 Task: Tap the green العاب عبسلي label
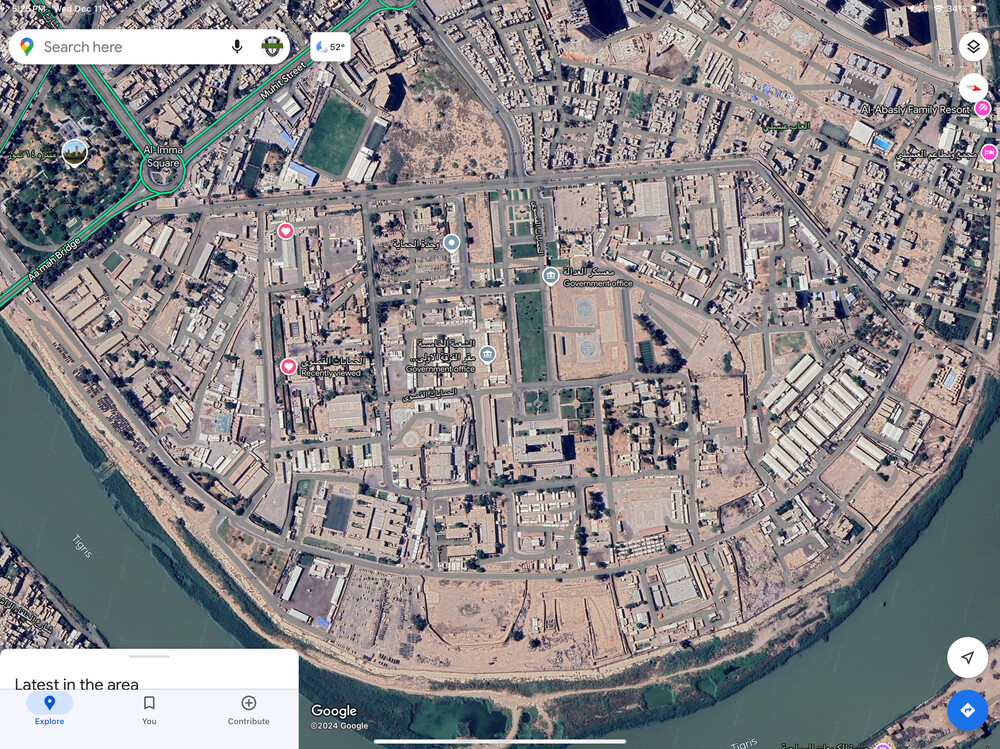pyautogui.click(x=786, y=126)
